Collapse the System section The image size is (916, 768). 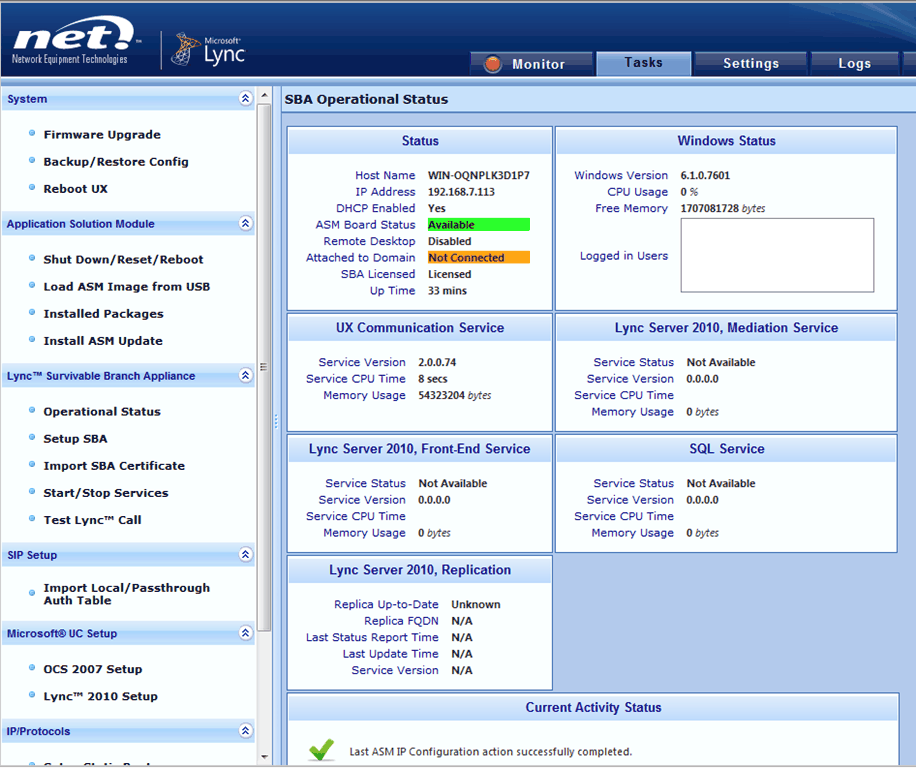[245, 98]
